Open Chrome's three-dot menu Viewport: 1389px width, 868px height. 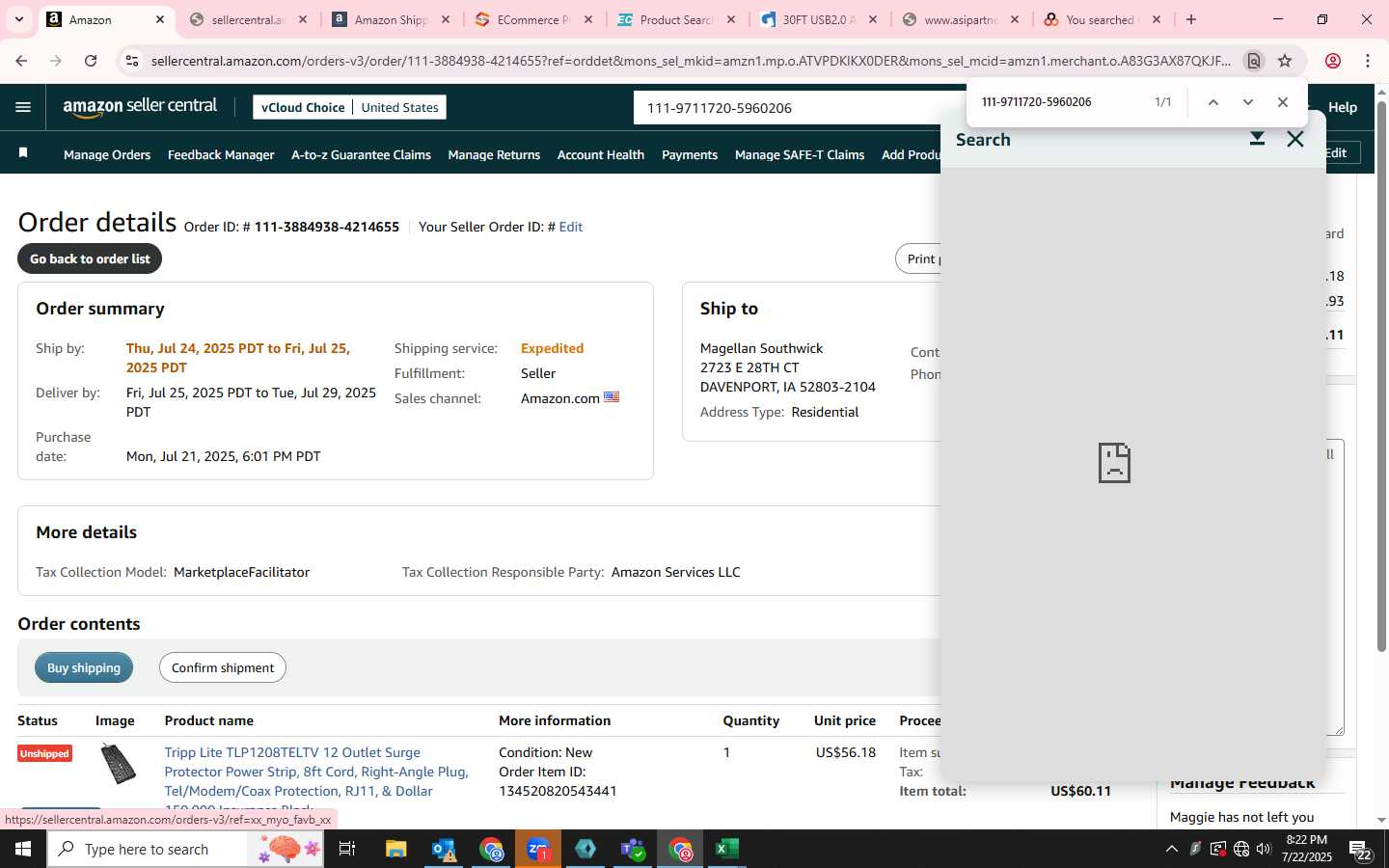point(1368,61)
